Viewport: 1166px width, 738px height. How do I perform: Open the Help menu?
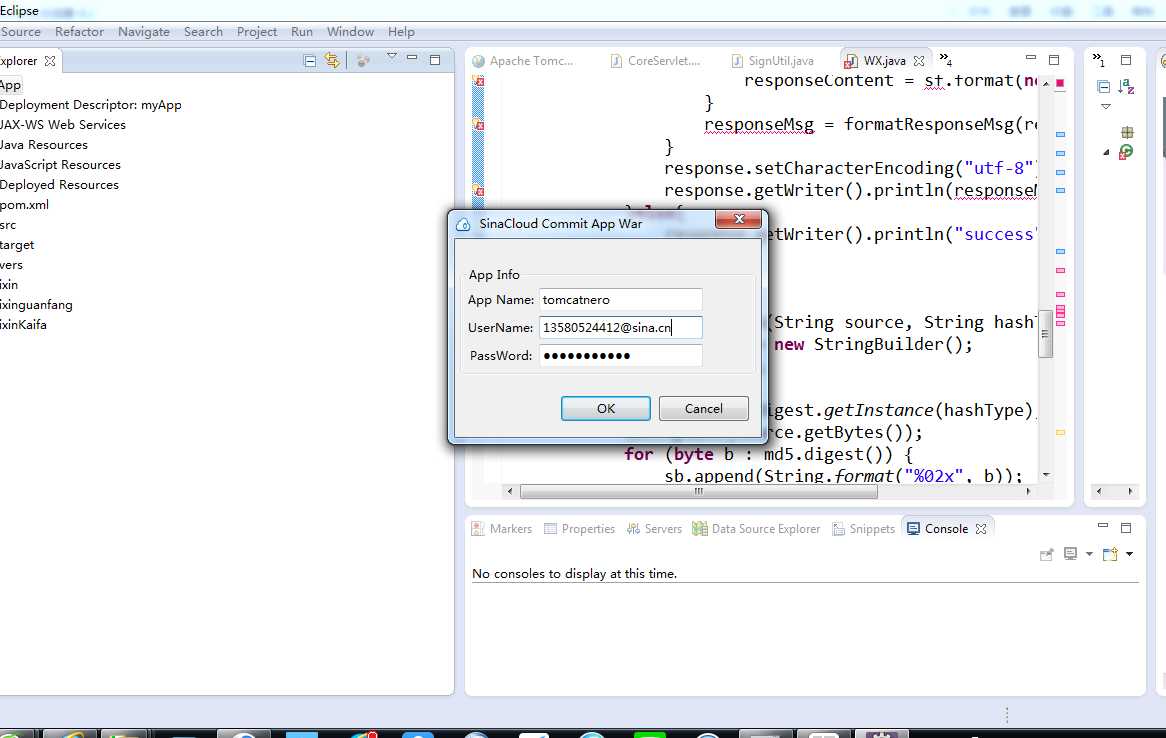(401, 32)
